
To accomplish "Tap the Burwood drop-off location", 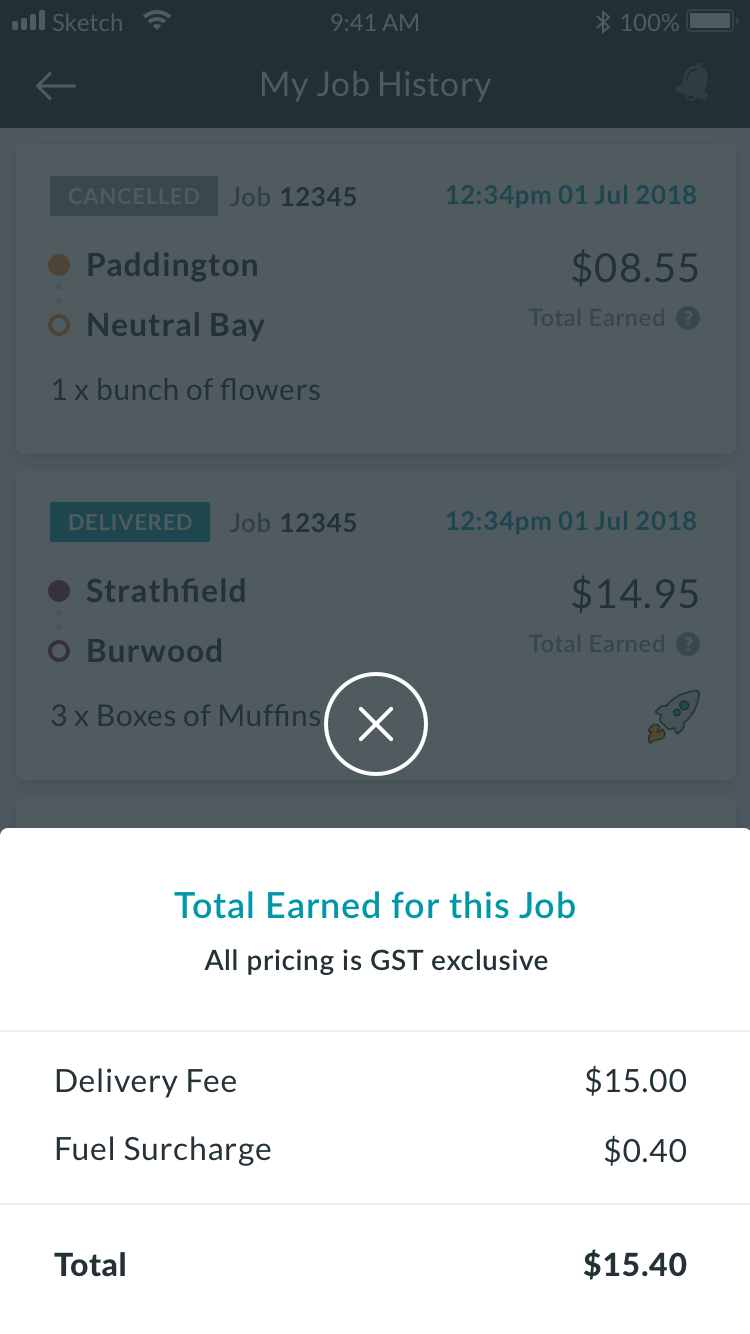I will [x=154, y=651].
